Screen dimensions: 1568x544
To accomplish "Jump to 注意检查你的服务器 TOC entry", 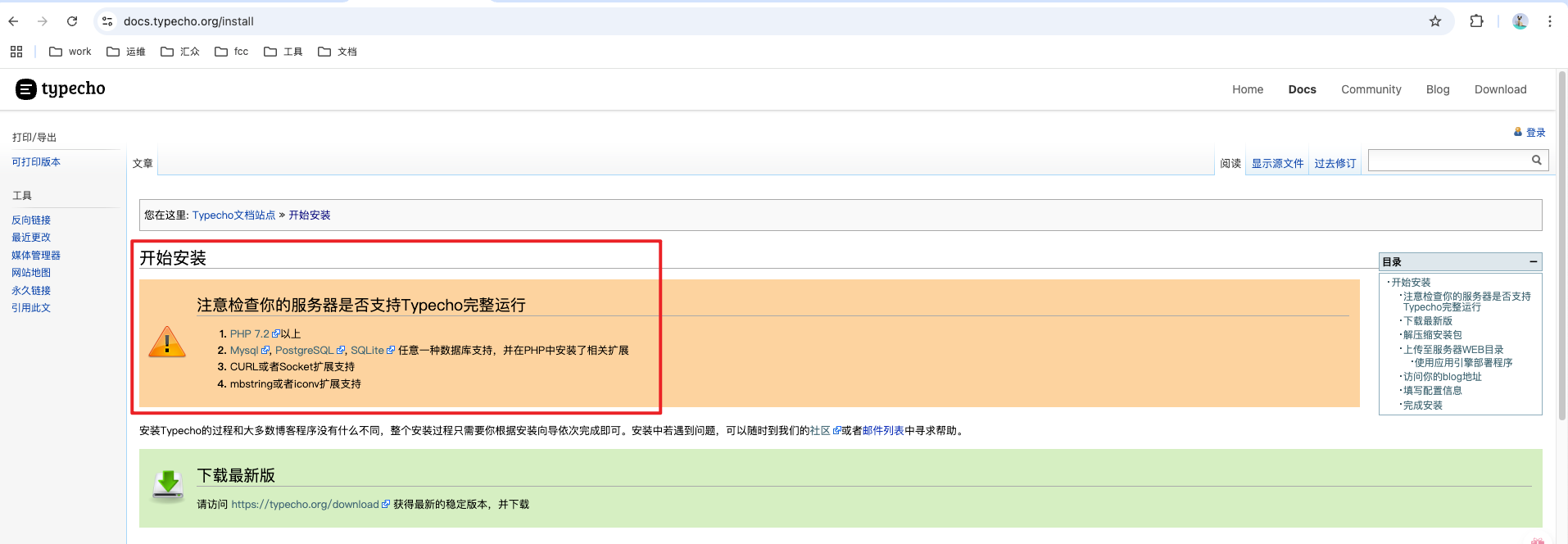I will tap(1466, 302).
